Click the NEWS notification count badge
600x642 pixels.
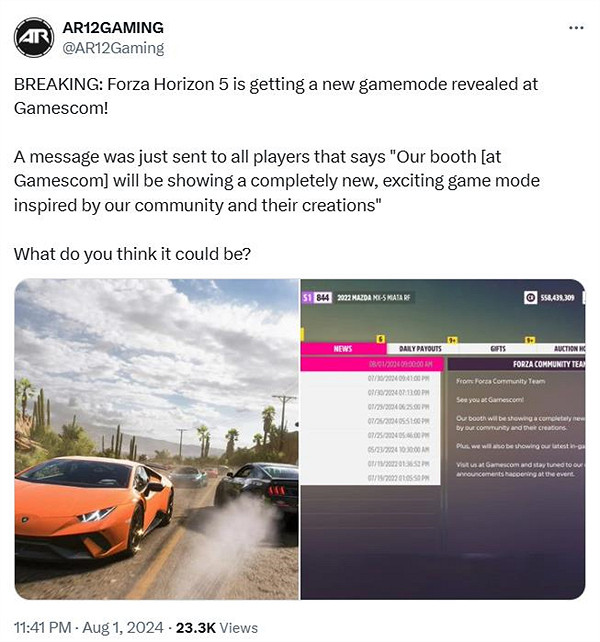[x=381, y=339]
